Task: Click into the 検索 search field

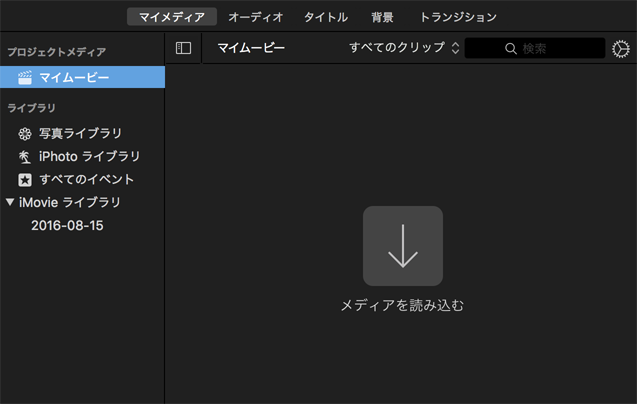Action: pyautogui.click(x=535, y=48)
